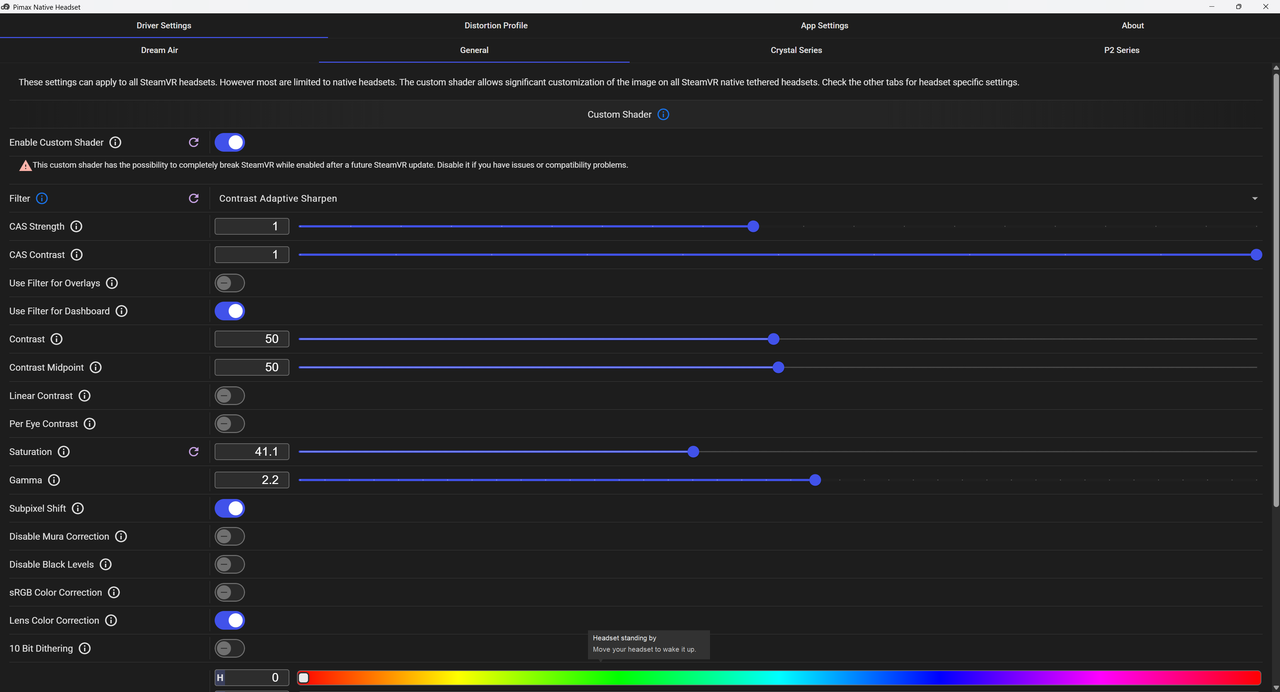Open the Contrast Adaptive Sharpen filter dropdown
Viewport: 1280px width, 692px height.
tap(739, 199)
